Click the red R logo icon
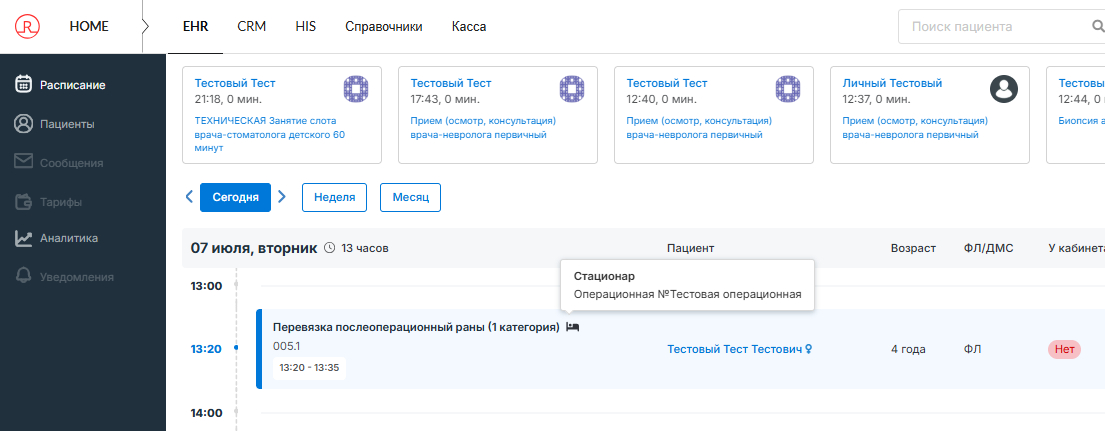The width and height of the screenshot is (1105, 431). point(27,27)
